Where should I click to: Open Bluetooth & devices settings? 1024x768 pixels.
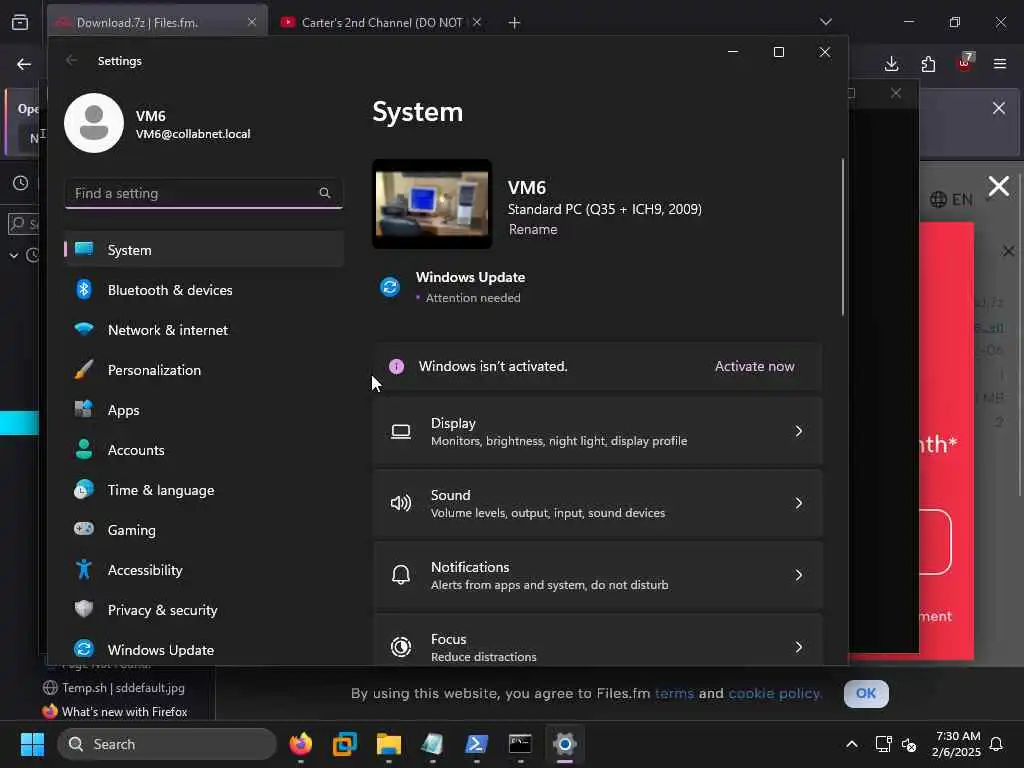[x=204, y=290]
